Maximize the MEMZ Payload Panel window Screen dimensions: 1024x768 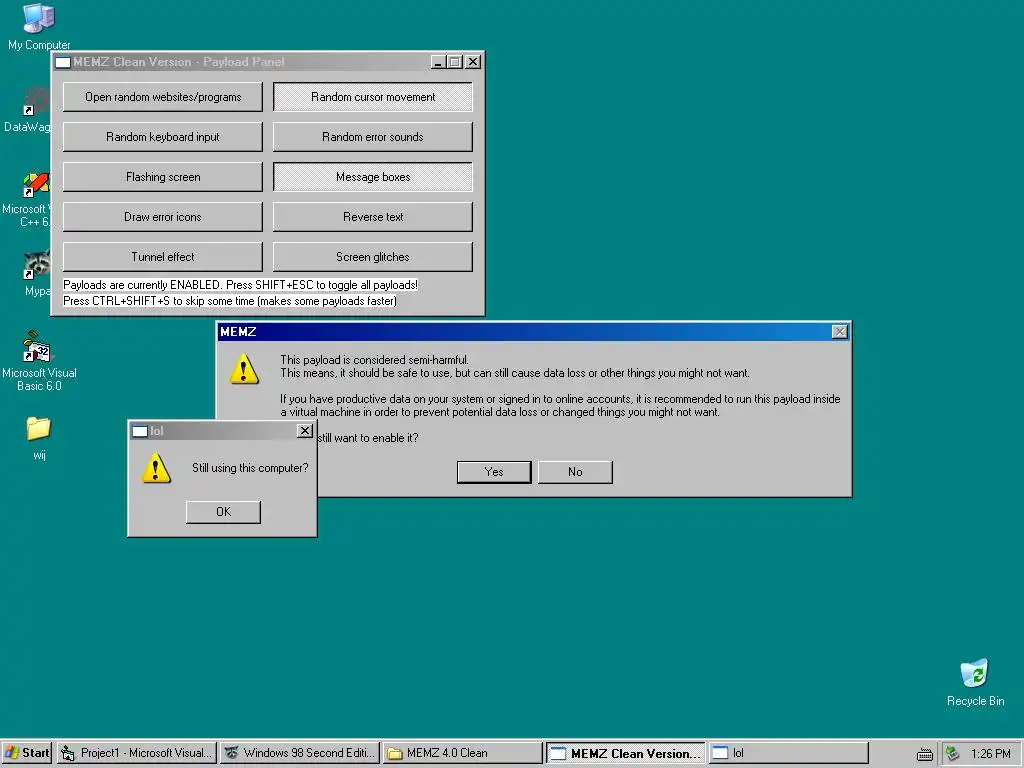click(x=455, y=62)
